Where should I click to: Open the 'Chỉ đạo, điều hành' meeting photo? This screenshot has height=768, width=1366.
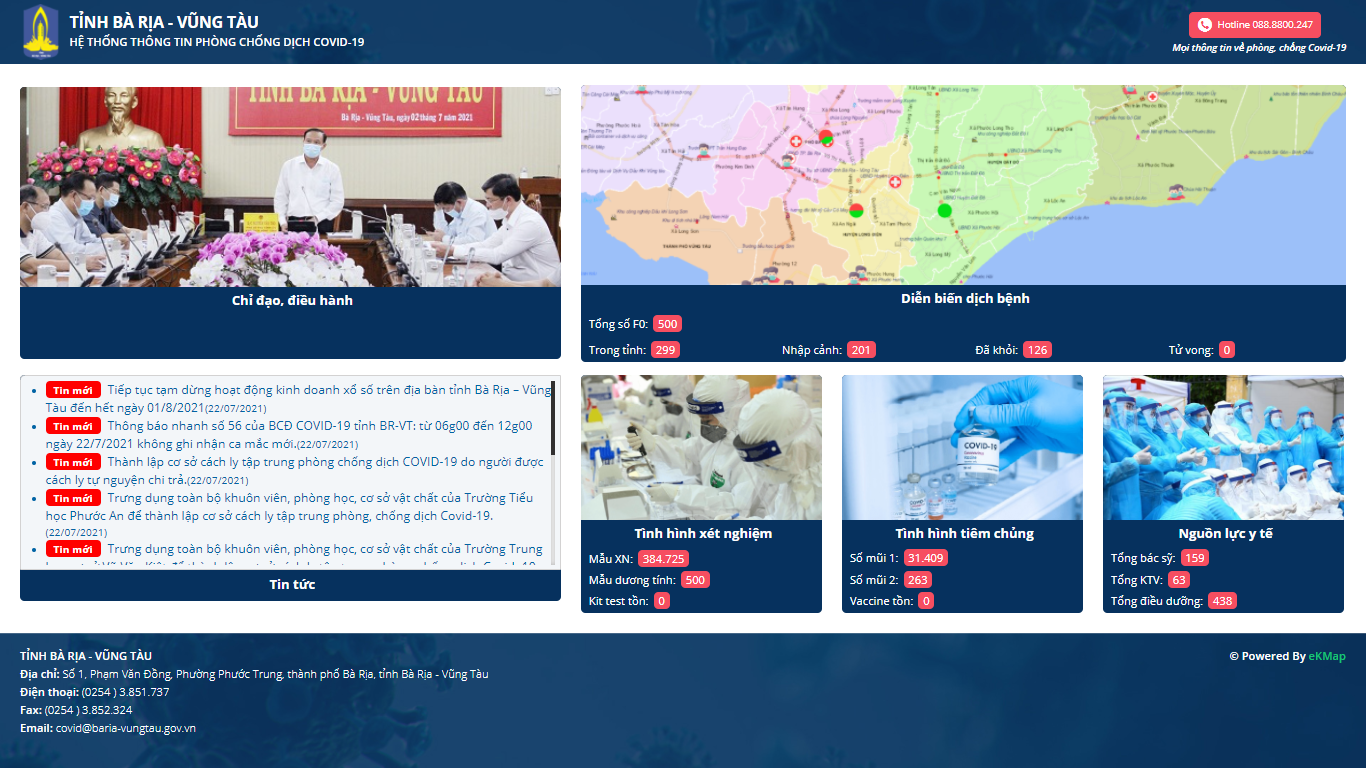pyautogui.click(x=290, y=187)
